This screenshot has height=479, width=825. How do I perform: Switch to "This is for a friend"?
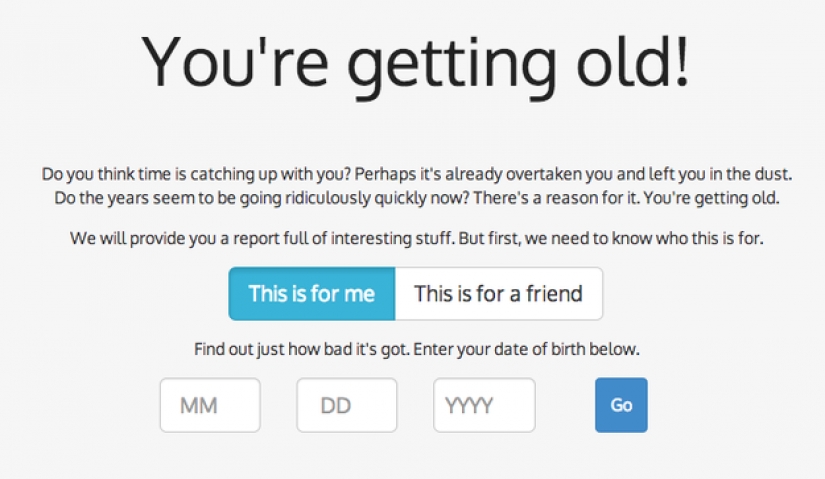[x=498, y=294]
